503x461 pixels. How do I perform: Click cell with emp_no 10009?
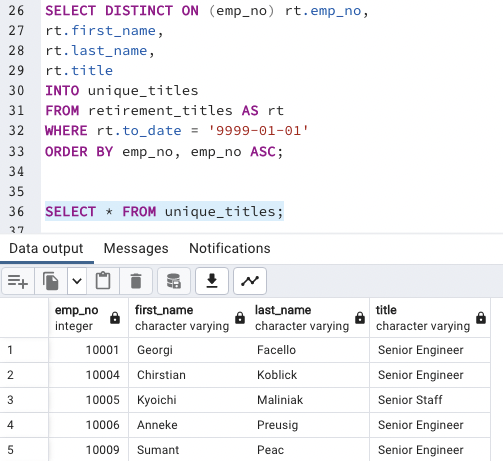pyautogui.click(x=88, y=450)
